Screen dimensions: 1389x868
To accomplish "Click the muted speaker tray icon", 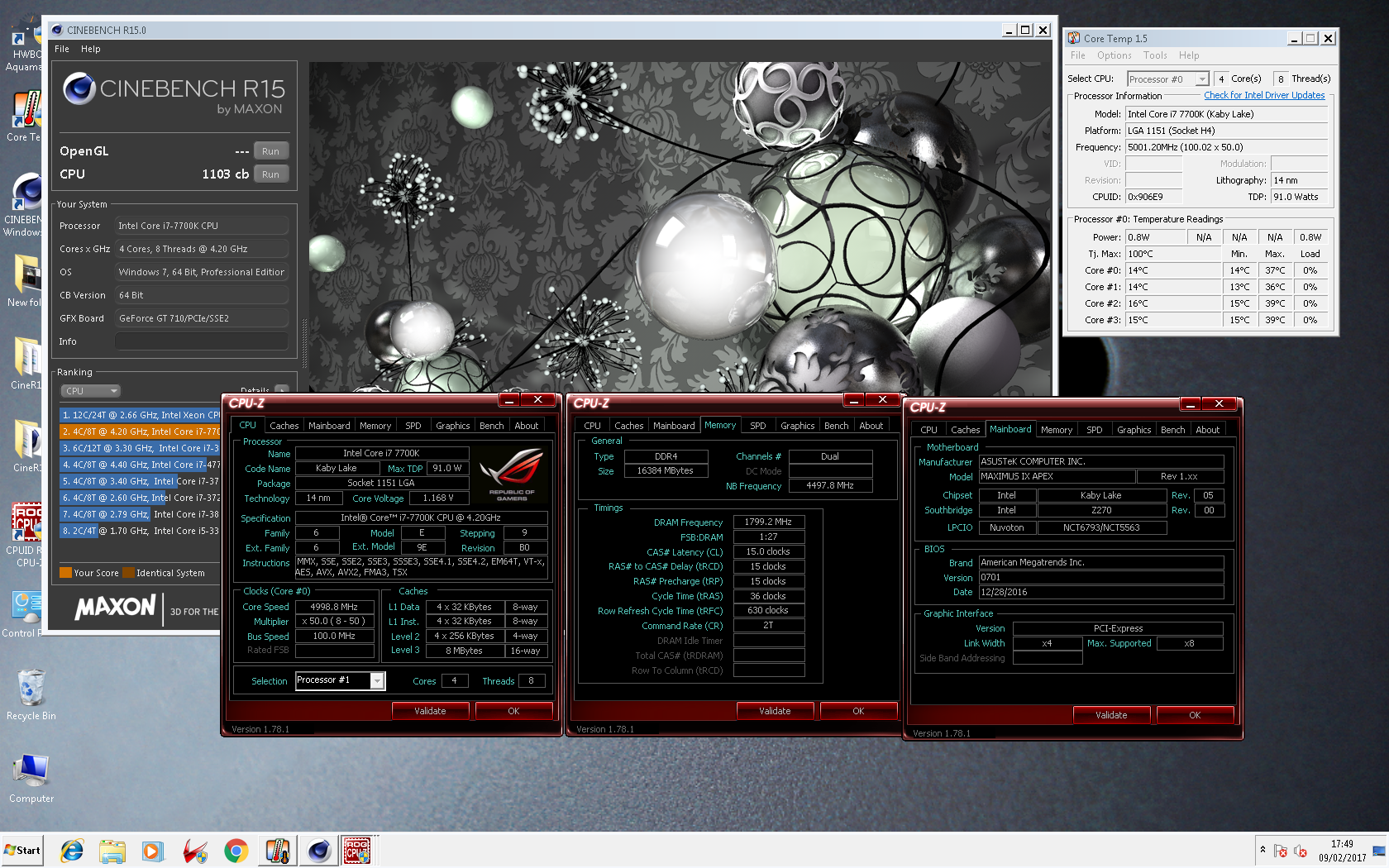I will pos(1300,851).
